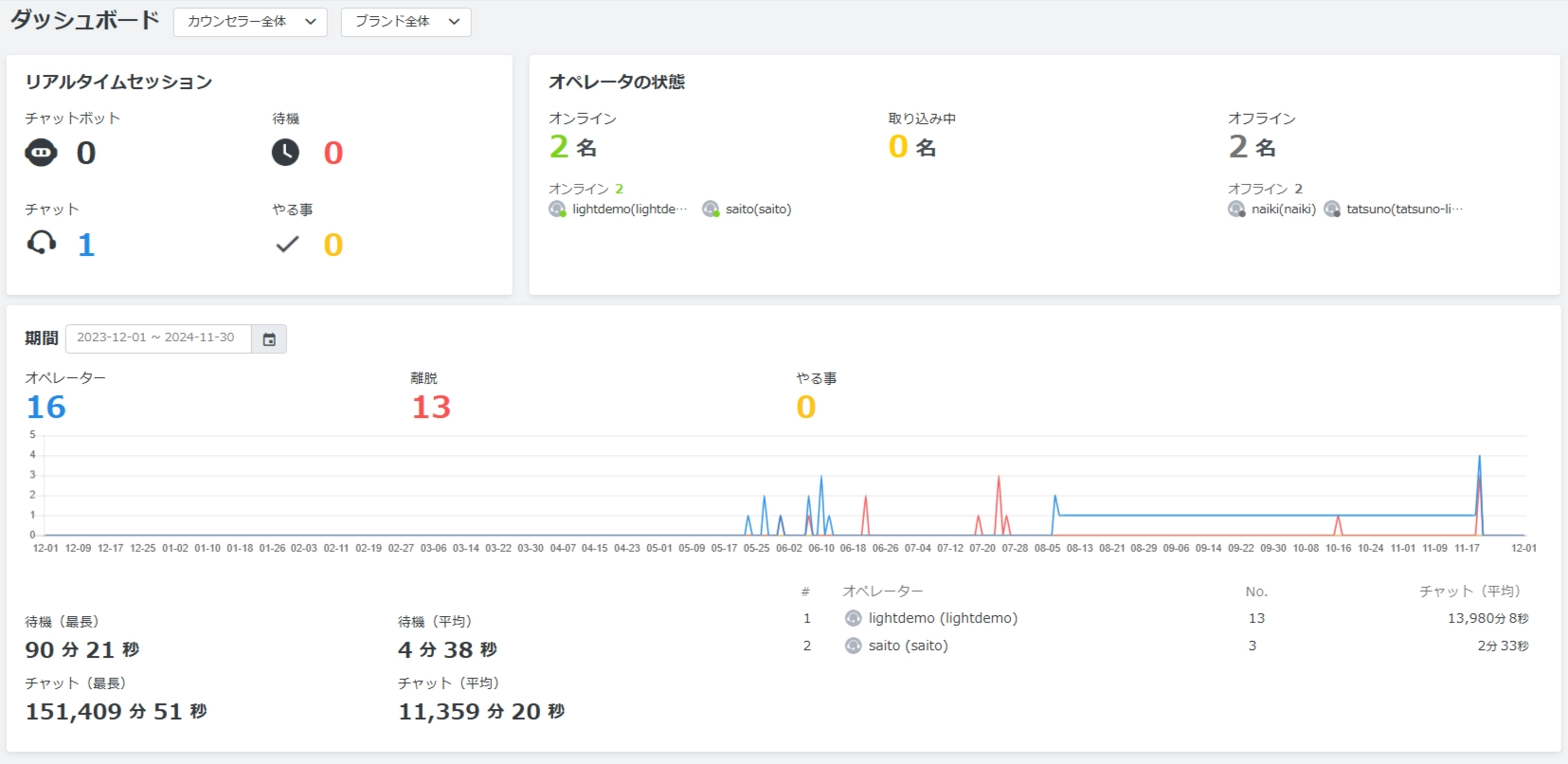This screenshot has height=764, width=1568.
Task: Click lightdemo avatar in operator table
Action: coord(853,618)
